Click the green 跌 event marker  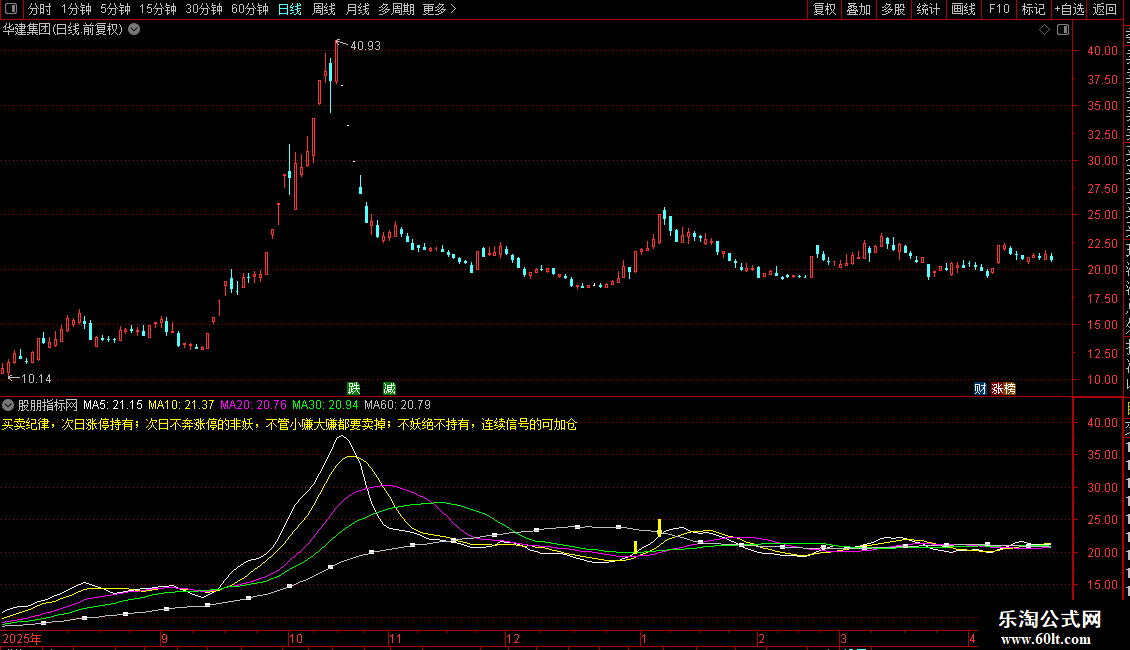click(353, 388)
